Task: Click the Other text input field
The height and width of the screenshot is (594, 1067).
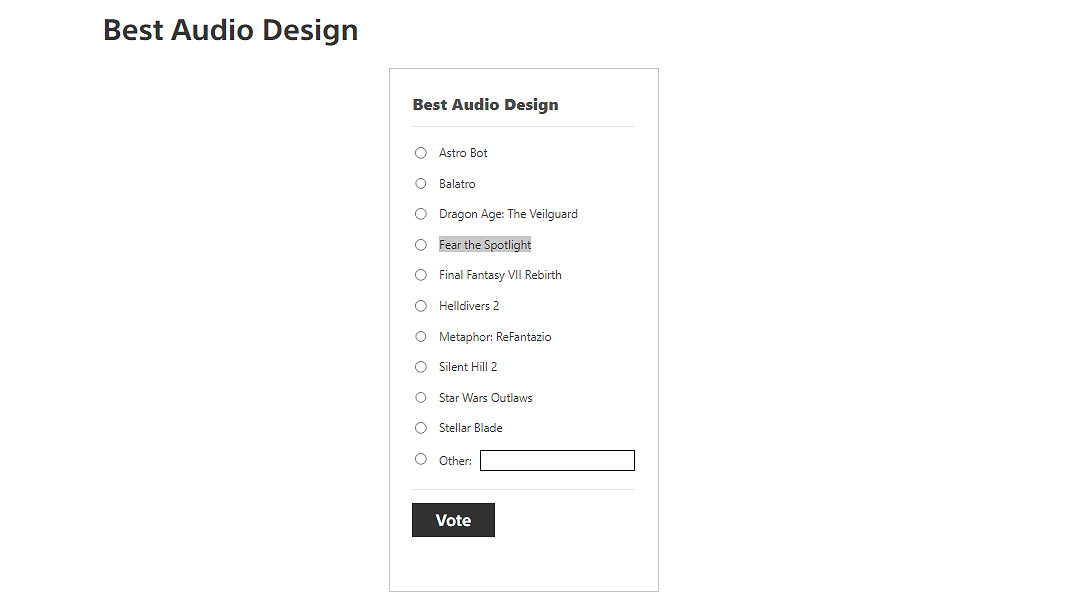Action: pyautogui.click(x=557, y=461)
